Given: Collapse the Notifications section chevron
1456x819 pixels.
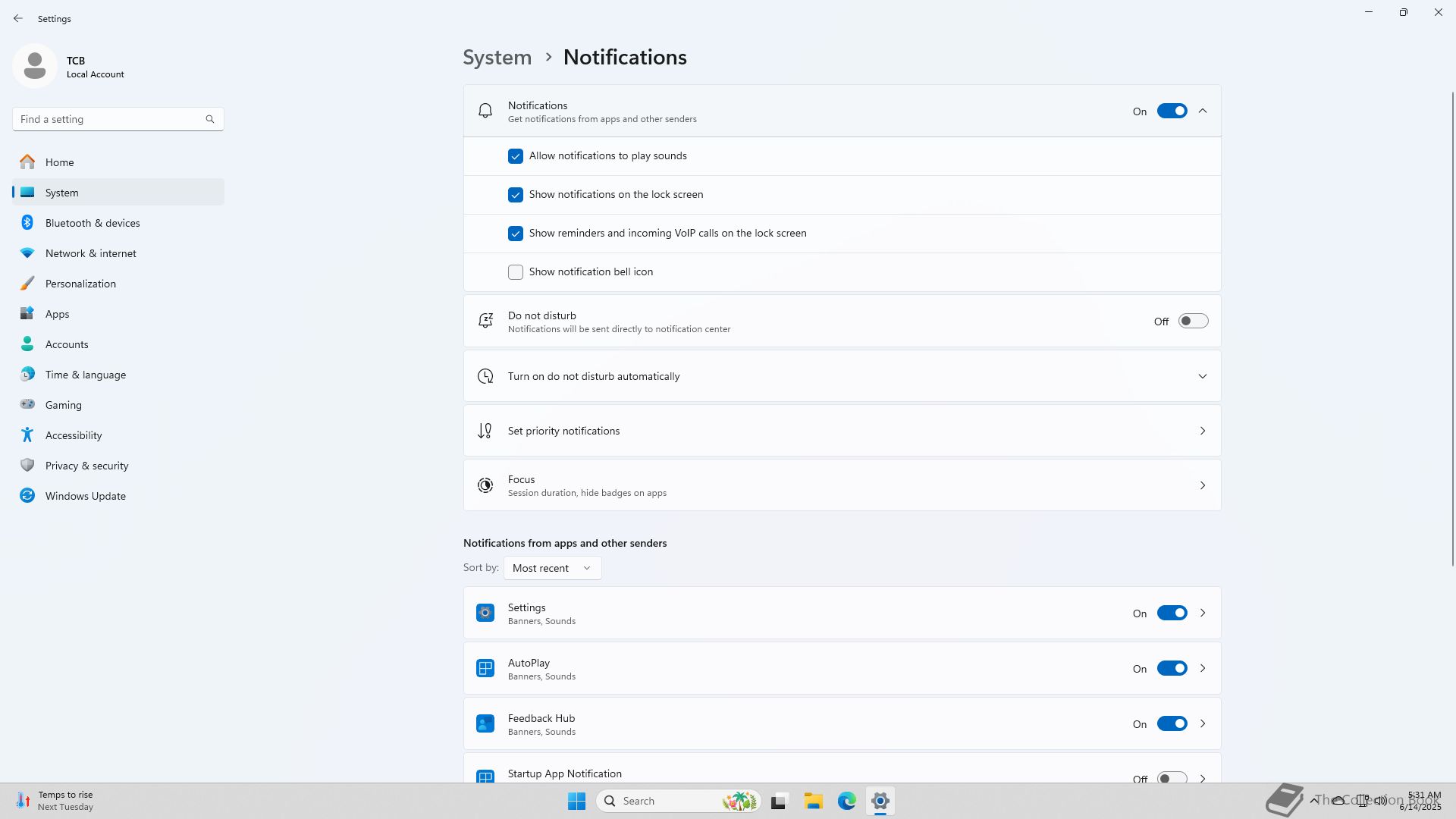Looking at the screenshot, I should pyautogui.click(x=1202, y=111).
